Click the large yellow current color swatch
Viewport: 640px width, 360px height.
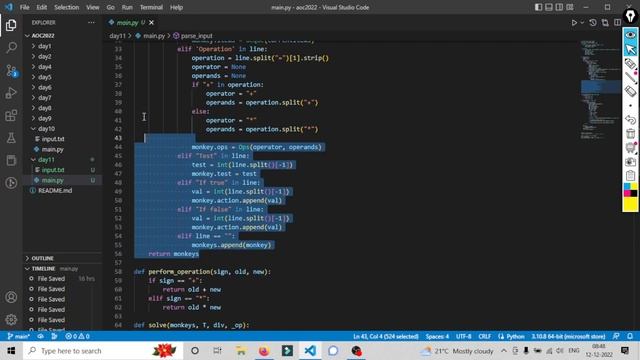(631, 204)
